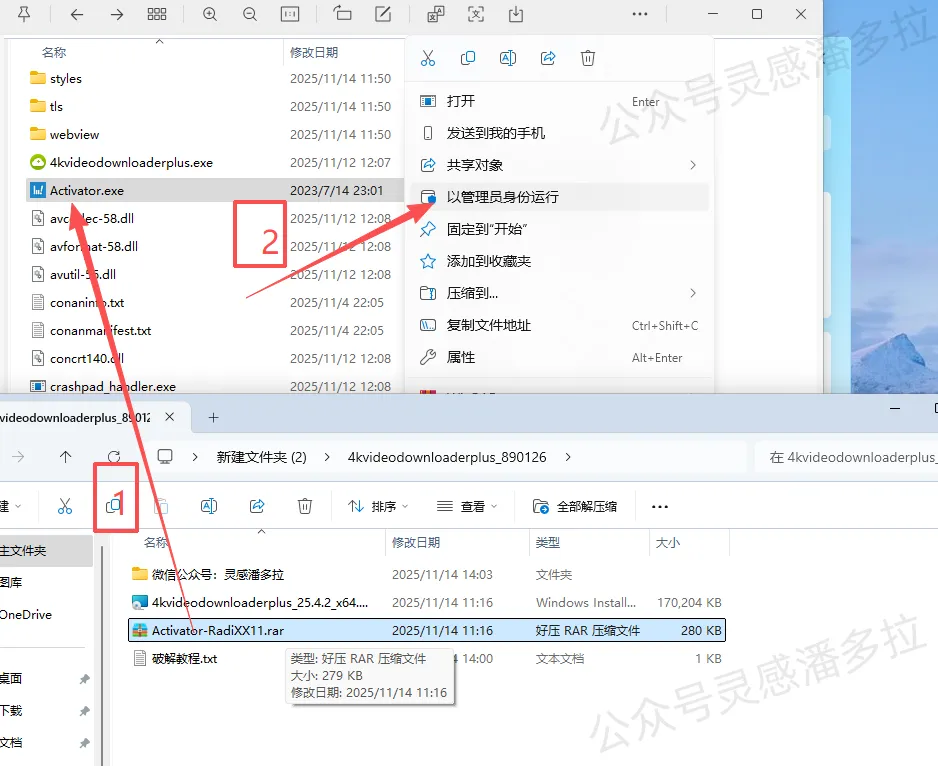Click the This PC monitor icon in the address bar
Image resolution: width=938 pixels, height=766 pixels.
point(165,457)
